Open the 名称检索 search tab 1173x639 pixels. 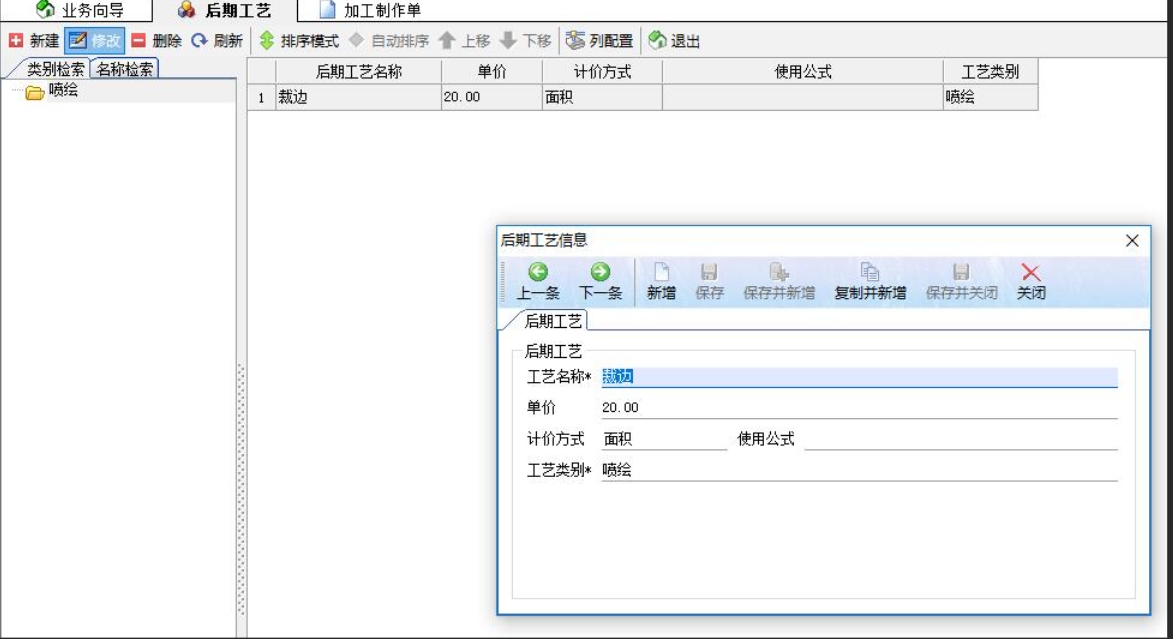click(126, 69)
